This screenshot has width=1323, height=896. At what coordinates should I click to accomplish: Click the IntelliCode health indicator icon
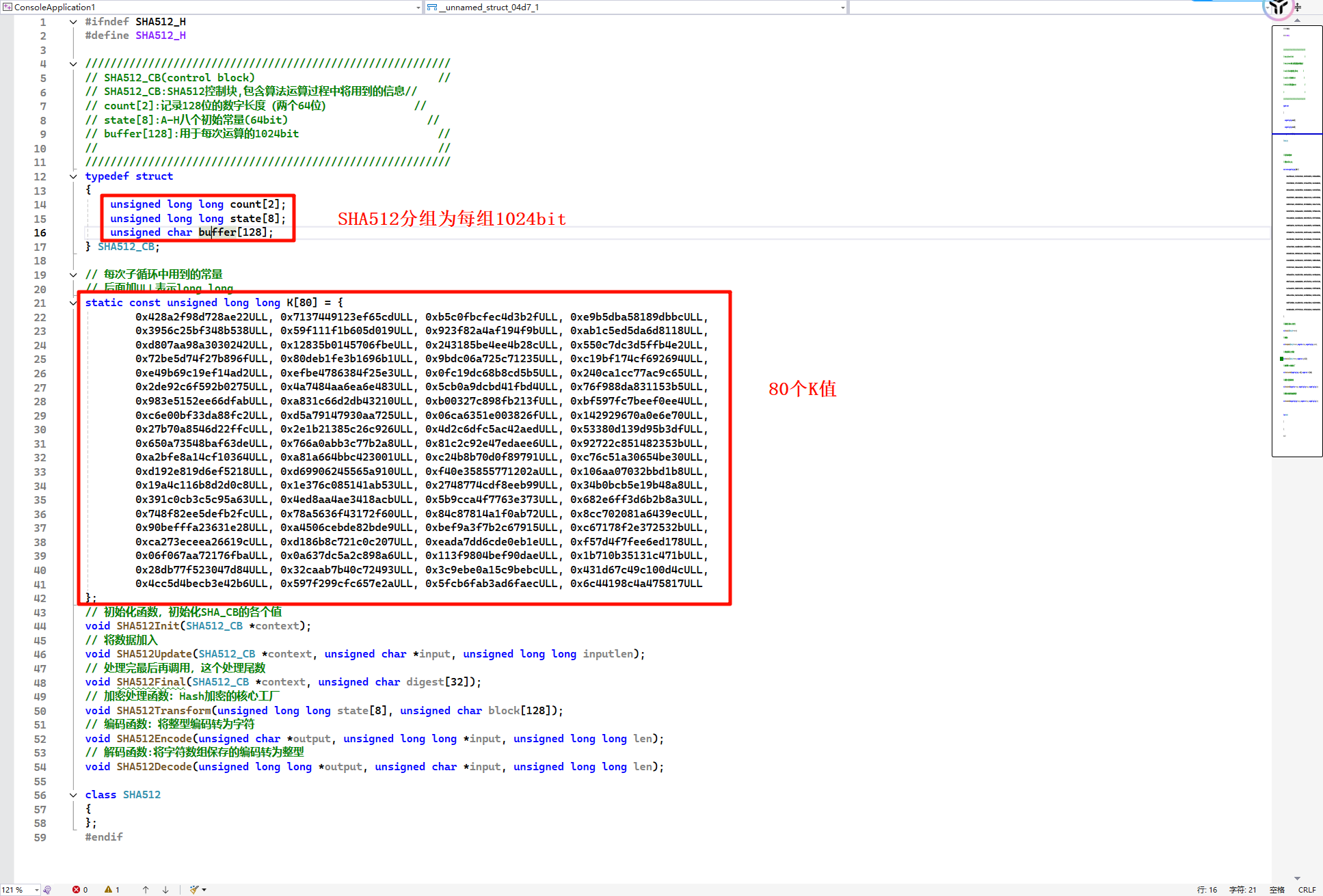coord(47,889)
